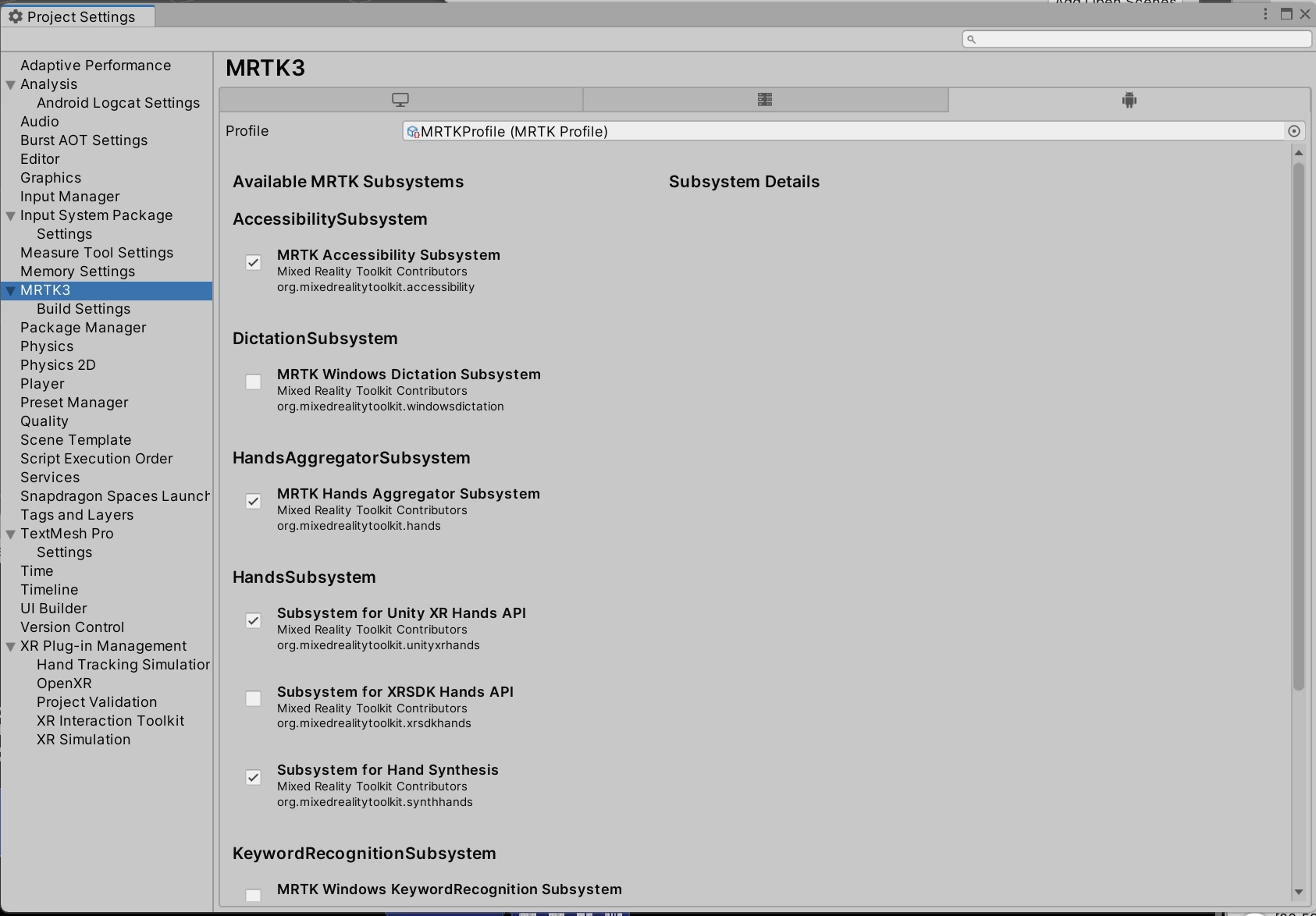Click the scrollbar down arrow

point(1299,892)
